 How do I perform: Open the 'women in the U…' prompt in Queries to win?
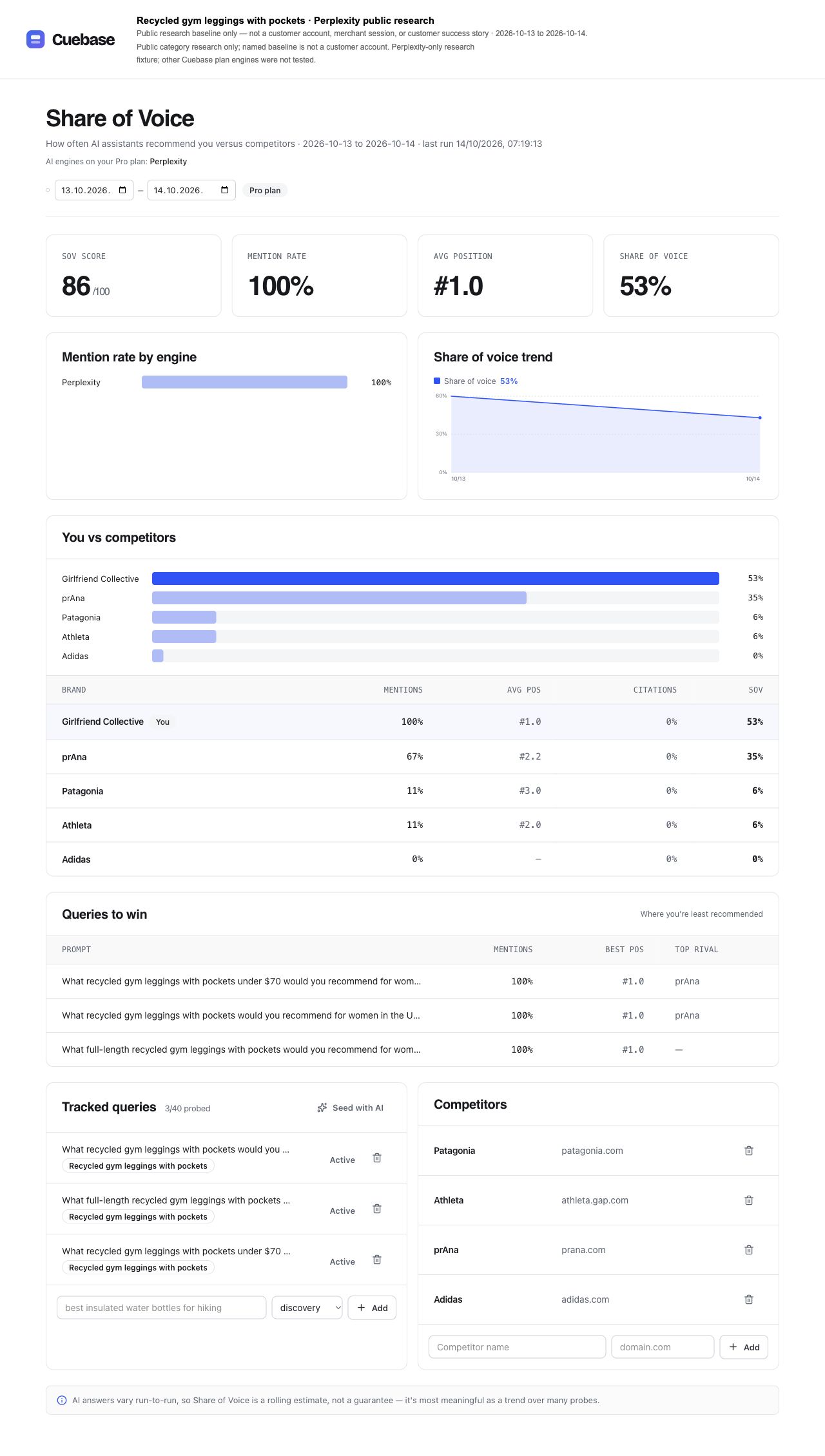(241, 1015)
